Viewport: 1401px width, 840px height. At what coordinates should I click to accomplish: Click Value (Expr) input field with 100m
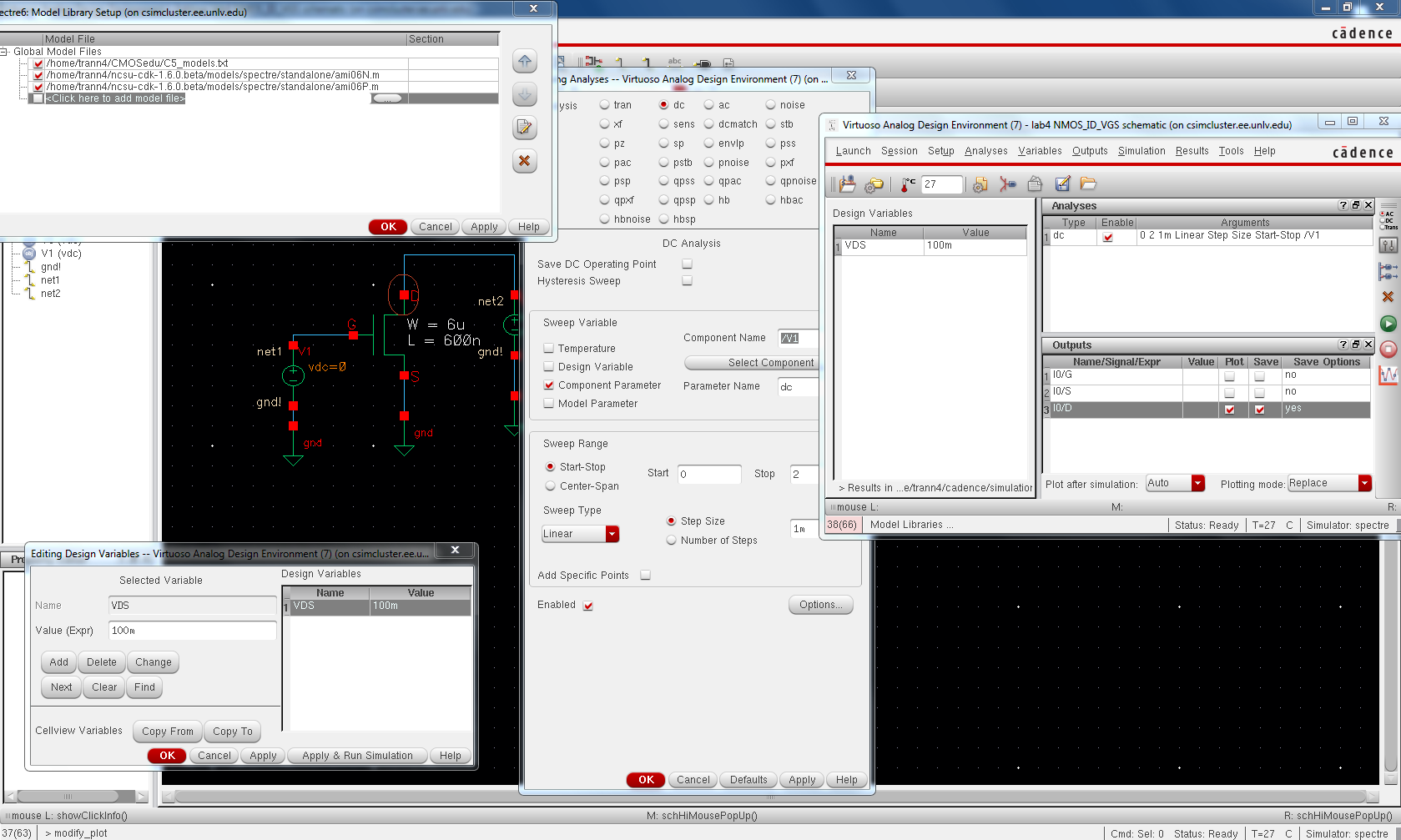tap(192, 631)
